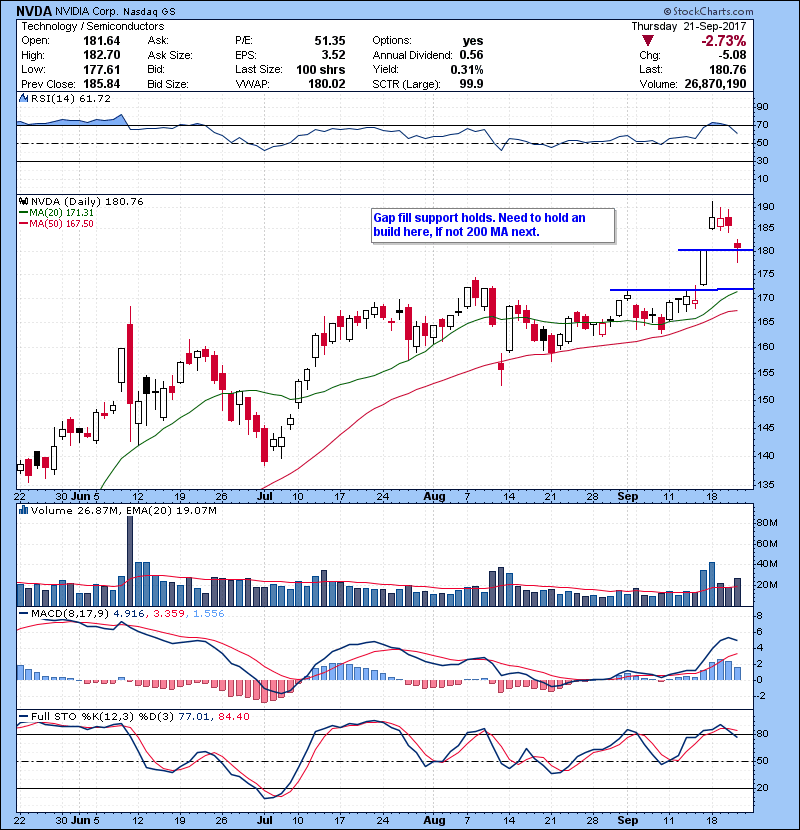
Task: Click the Prev Close value 185.84
Action: coord(102,84)
